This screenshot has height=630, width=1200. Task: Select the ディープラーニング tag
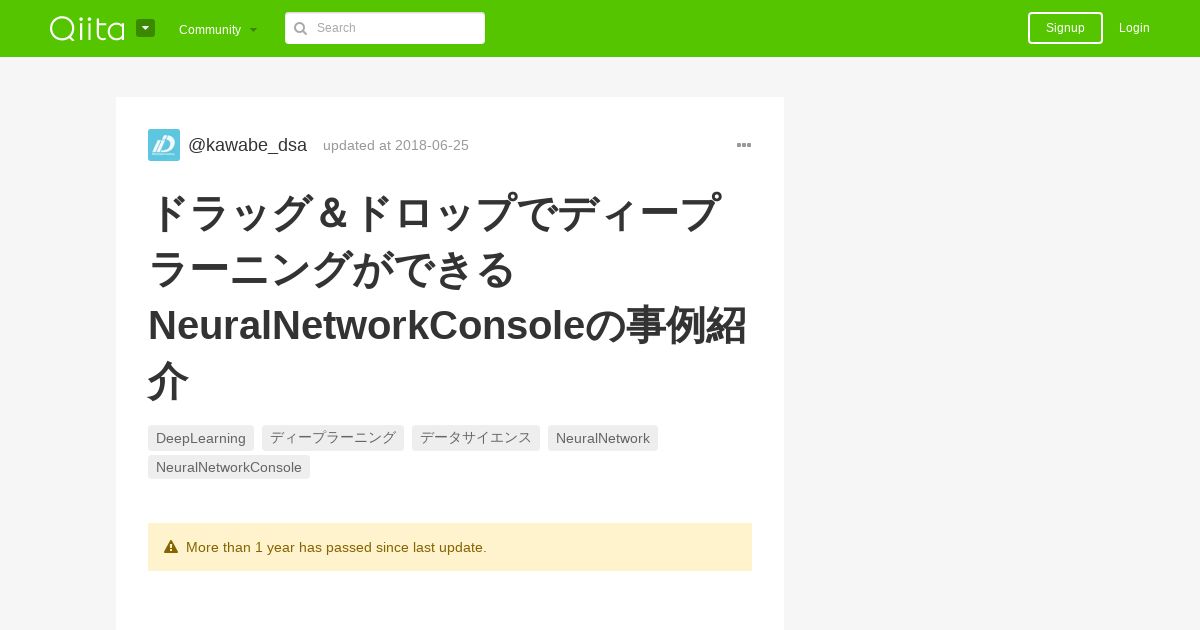333,438
